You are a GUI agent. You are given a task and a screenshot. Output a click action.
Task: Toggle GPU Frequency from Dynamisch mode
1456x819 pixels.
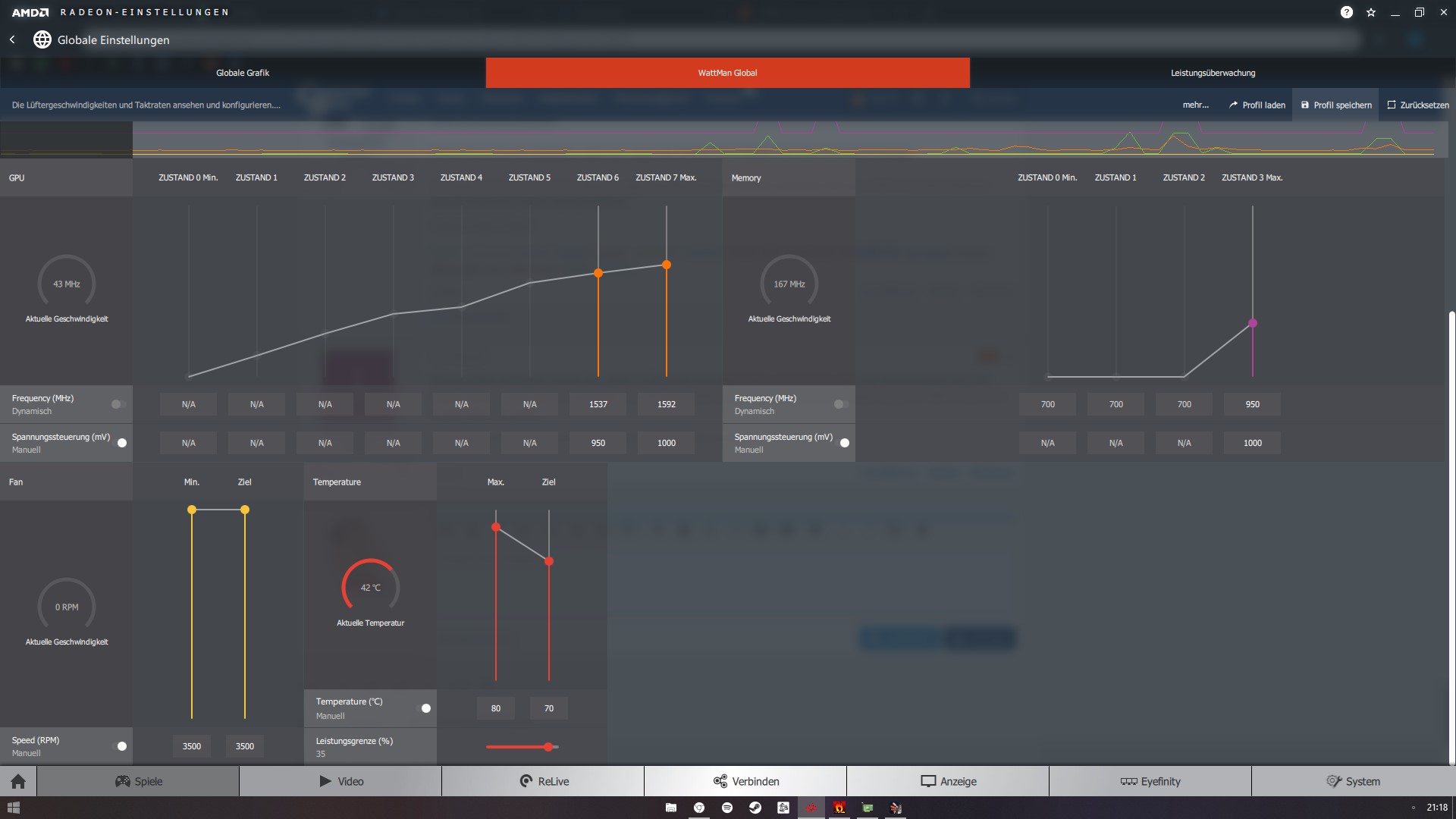pos(116,404)
